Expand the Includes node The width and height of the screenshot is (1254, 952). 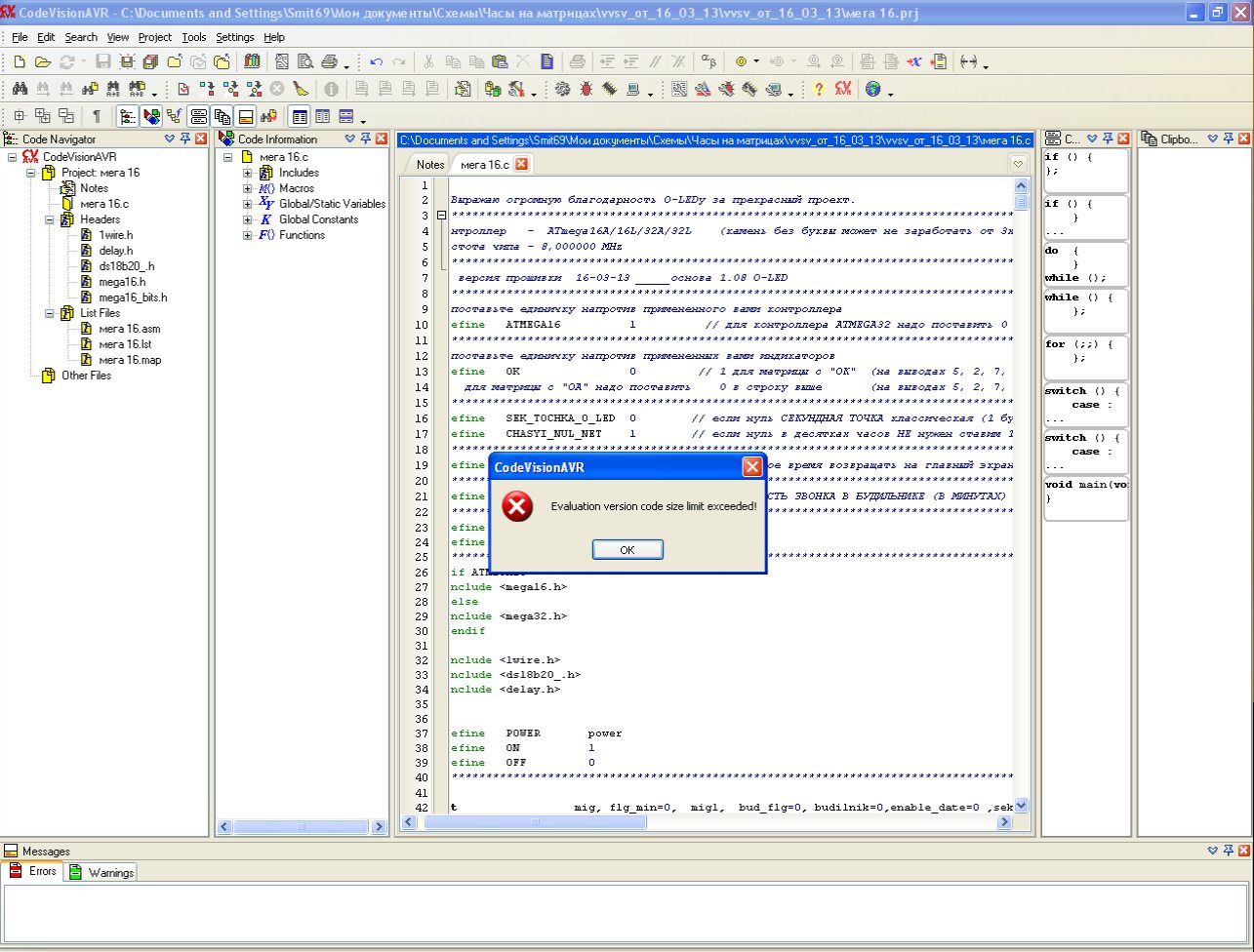(x=248, y=173)
